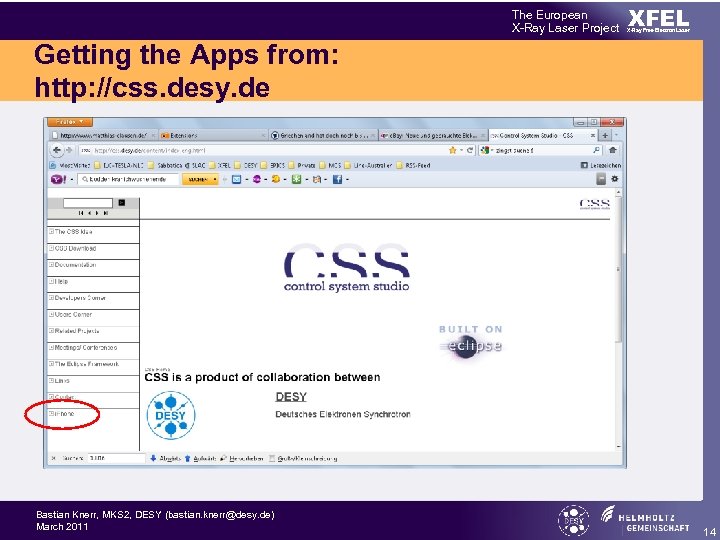Open the list-all-tabs dropdown arrow
Image resolution: width=720 pixels, height=540 pixels.
point(617,135)
